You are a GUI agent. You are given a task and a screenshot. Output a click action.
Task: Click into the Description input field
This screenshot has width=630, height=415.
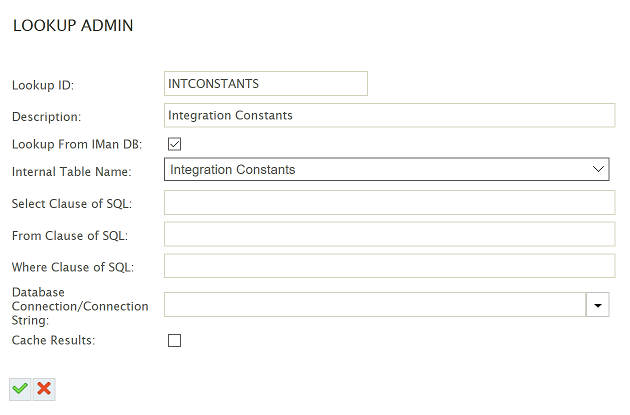pos(389,115)
